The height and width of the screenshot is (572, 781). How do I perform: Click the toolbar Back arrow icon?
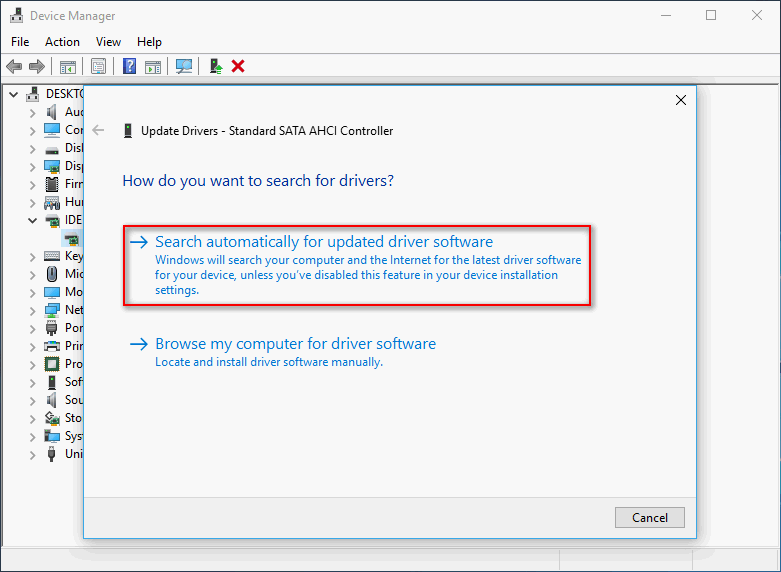14,67
